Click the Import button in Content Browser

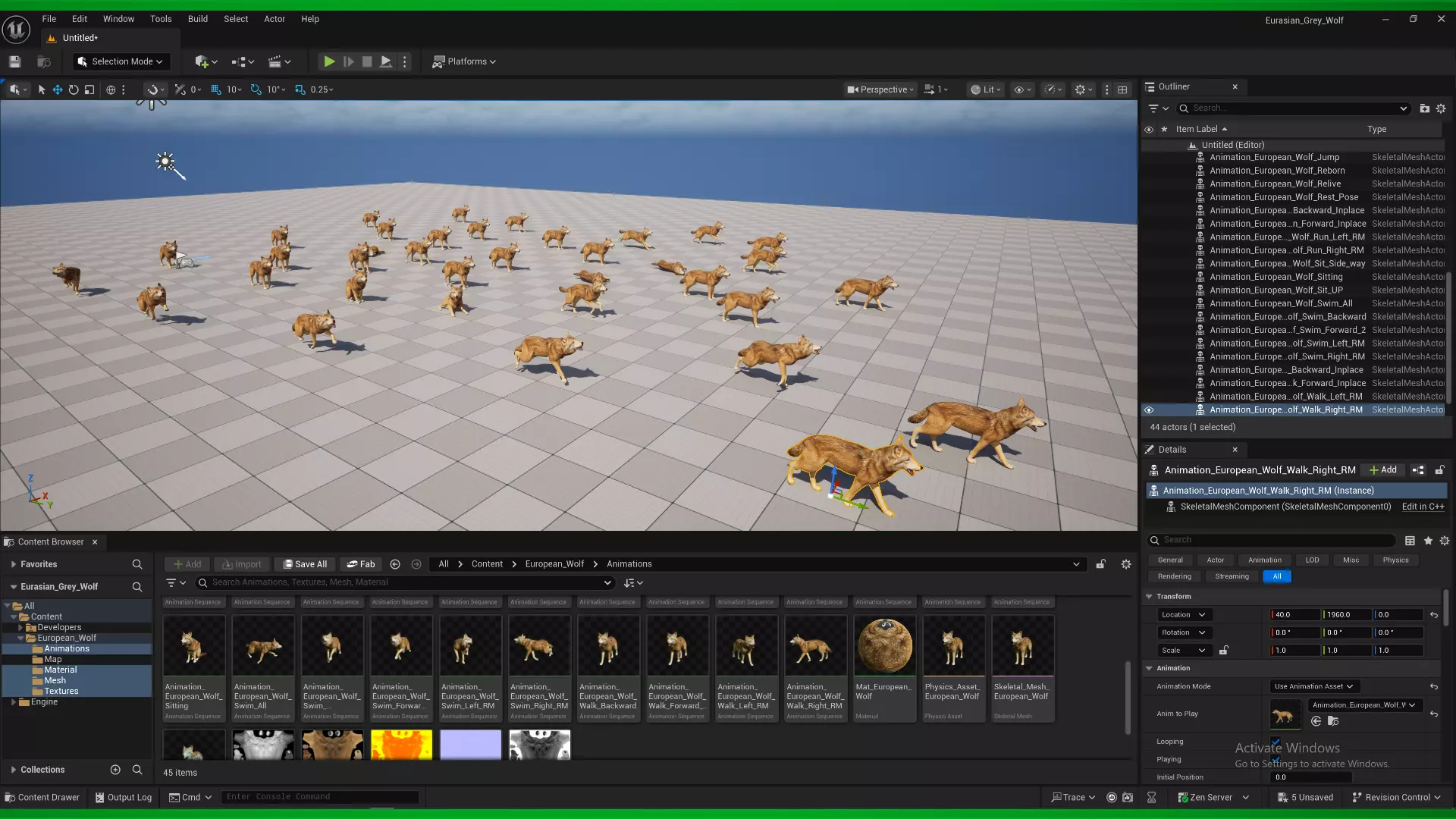coord(241,564)
